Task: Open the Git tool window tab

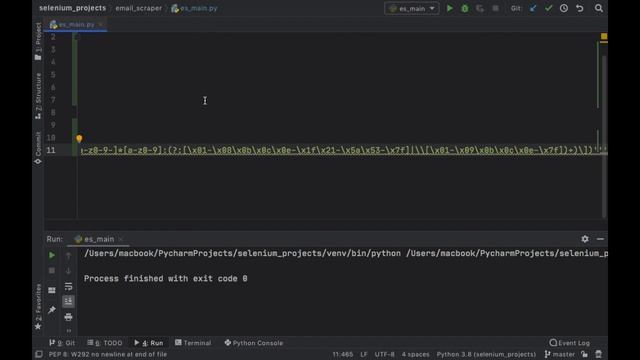Action: pyautogui.click(x=62, y=343)
